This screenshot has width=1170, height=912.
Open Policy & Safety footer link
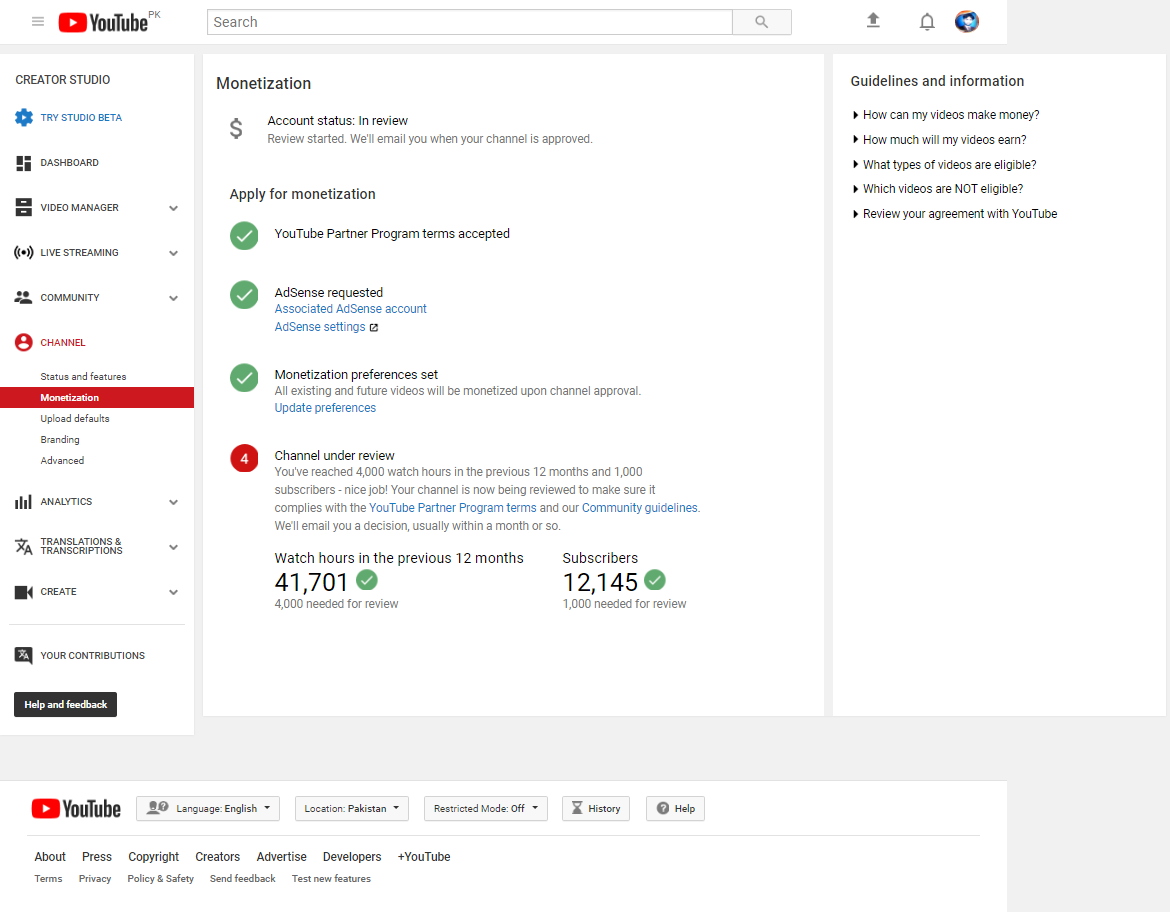click(160, 878)
